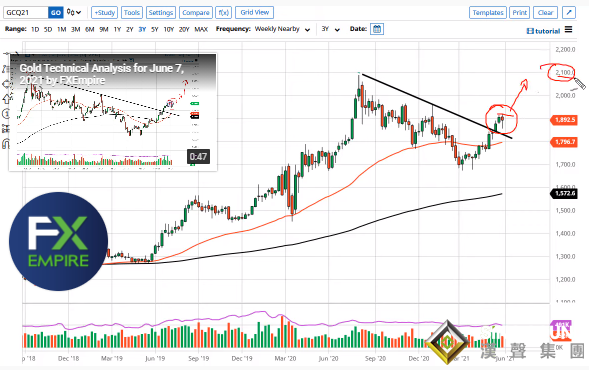The image size is (589, 370).
Task: Select the 6M range option
Action: 89,29
